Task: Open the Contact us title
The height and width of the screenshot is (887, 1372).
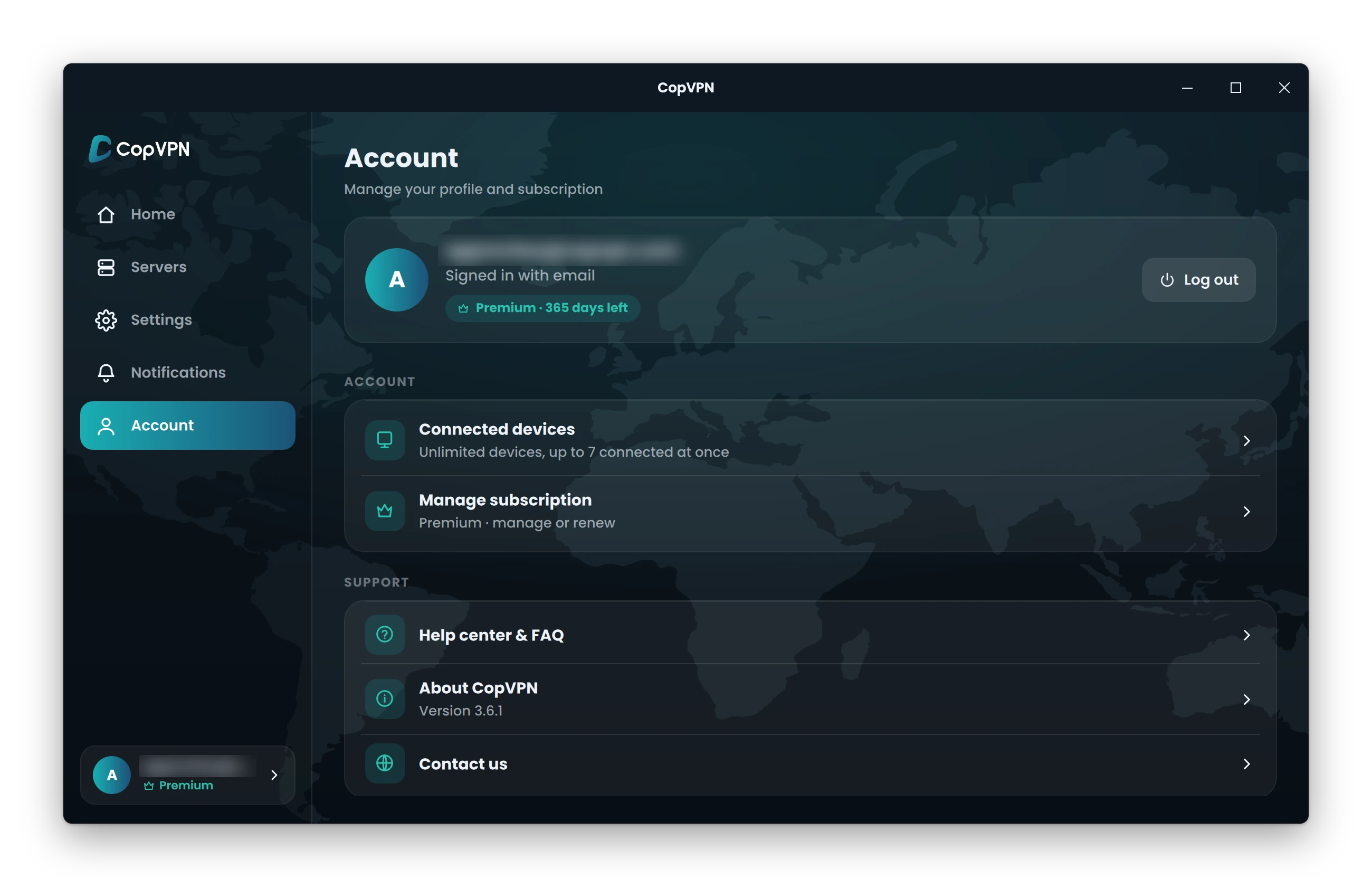Action: click(x=463, y=764)
